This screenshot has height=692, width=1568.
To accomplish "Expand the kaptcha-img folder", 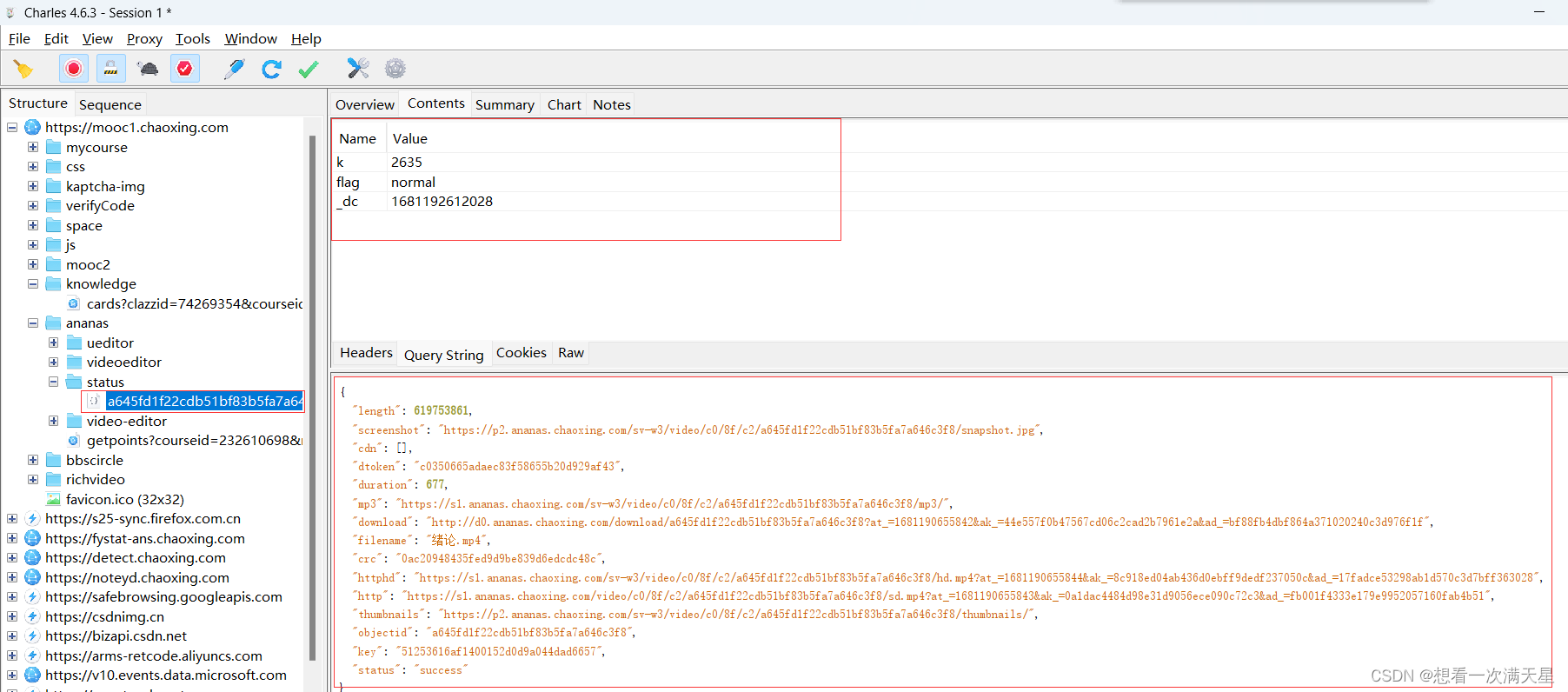I will tap(33, 186).
